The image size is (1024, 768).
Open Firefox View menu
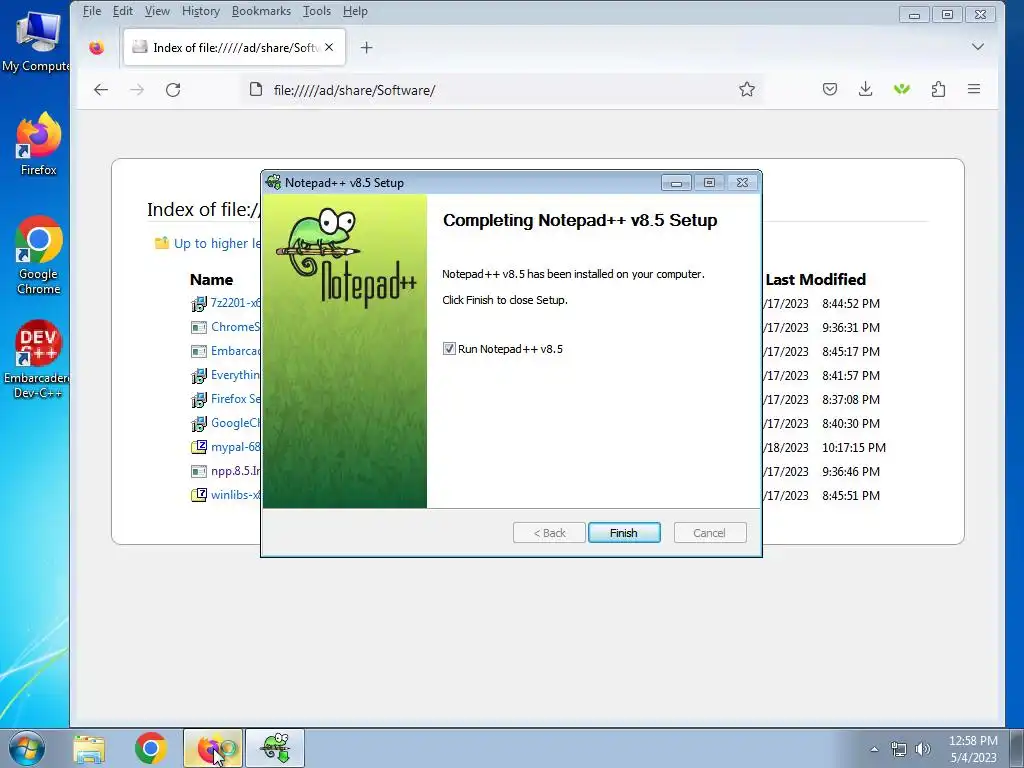tap(157, 11)
